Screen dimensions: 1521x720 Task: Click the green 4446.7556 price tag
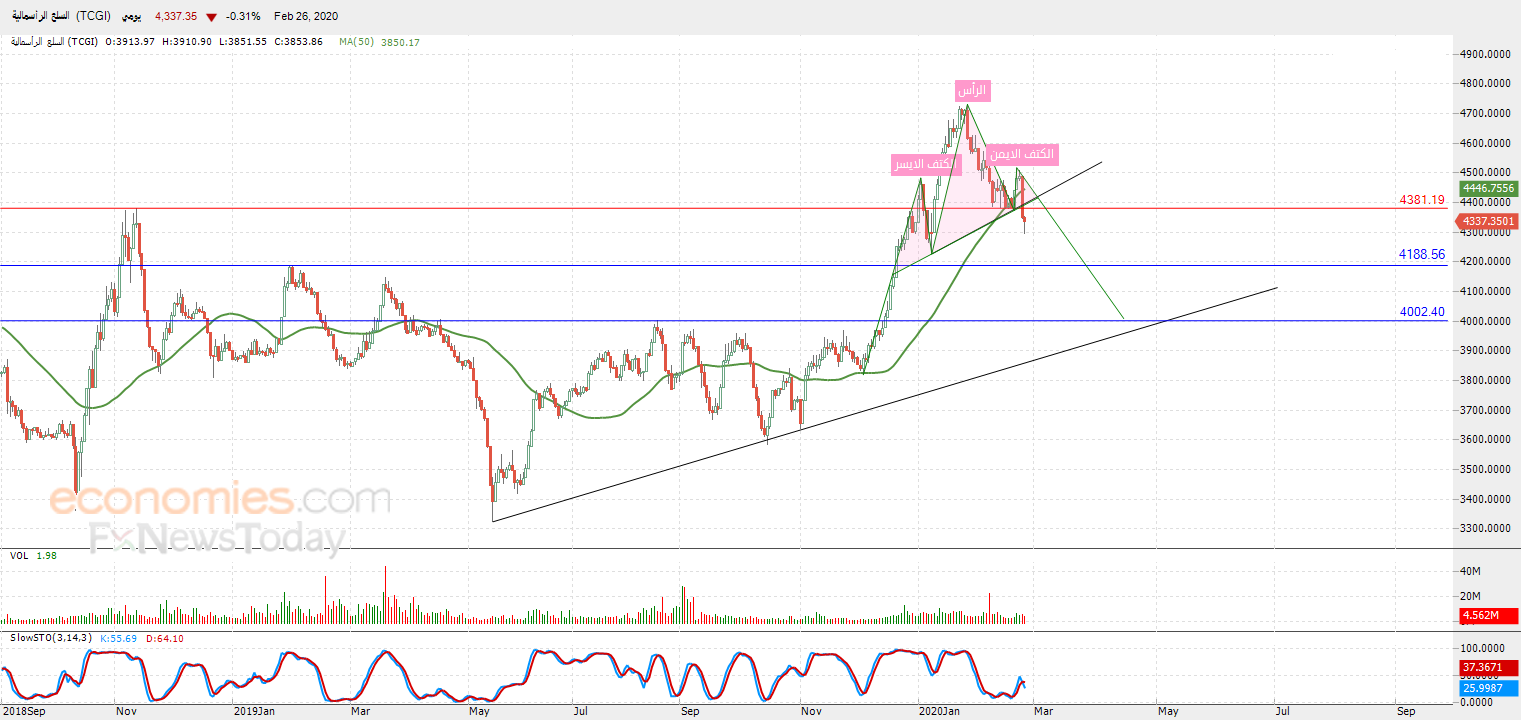1489,188
